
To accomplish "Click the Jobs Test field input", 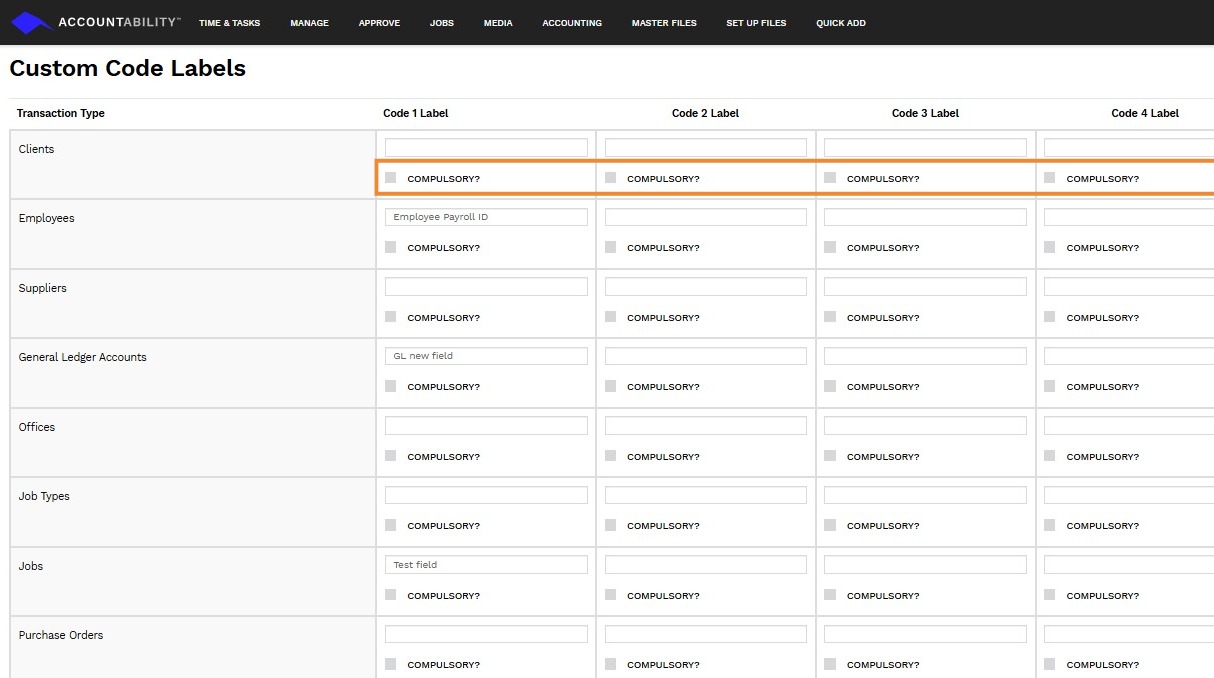I will tap(486, 565).
